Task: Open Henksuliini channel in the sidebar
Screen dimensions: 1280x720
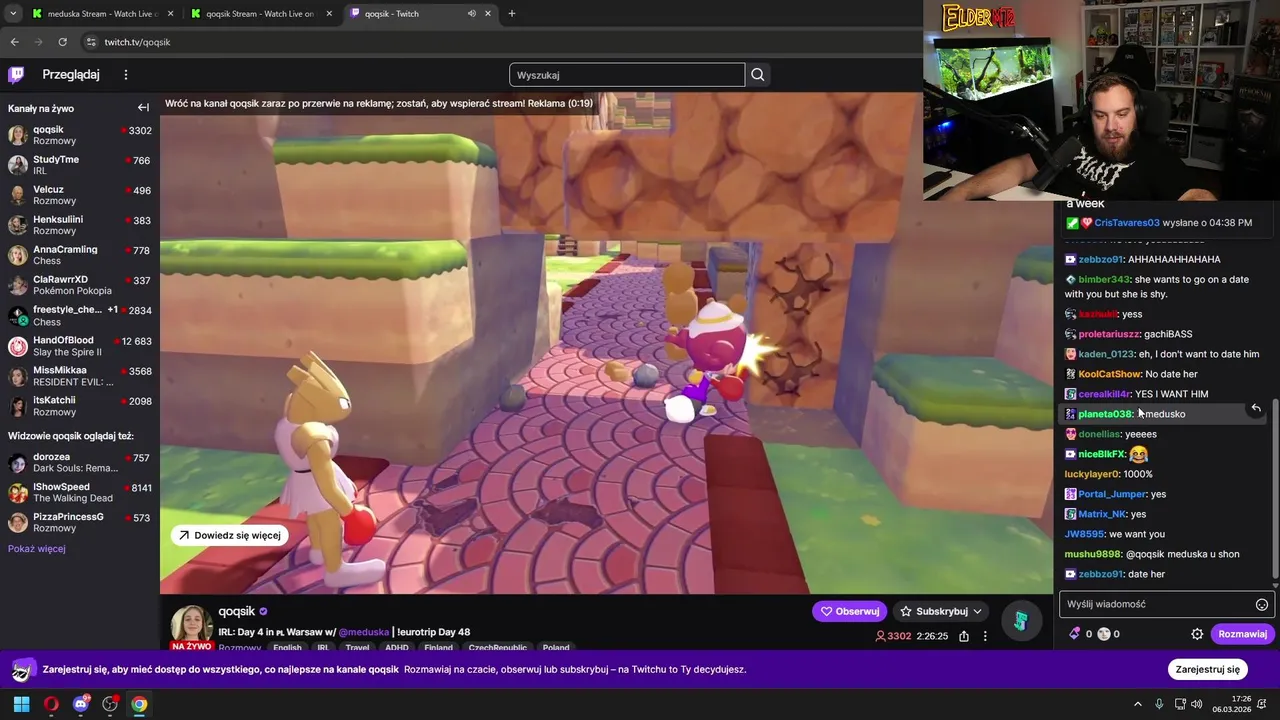Action: coord(80,225)
